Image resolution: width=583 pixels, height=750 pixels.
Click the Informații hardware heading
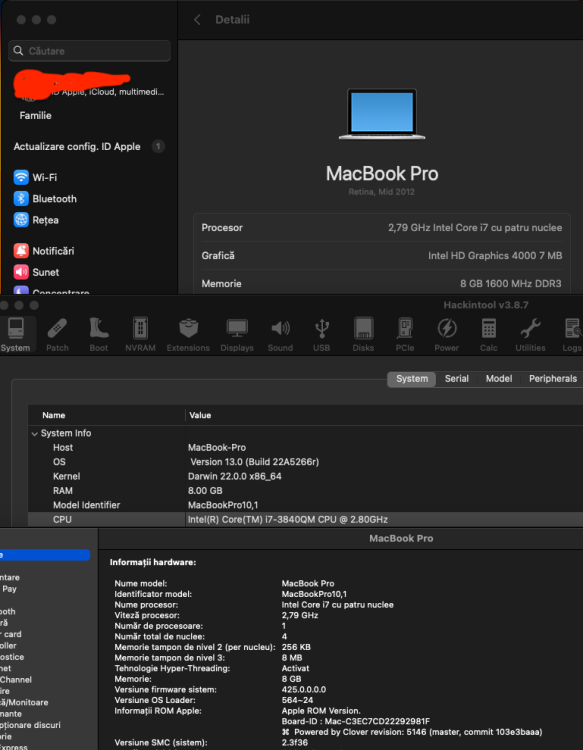click(x=153, y=562)
